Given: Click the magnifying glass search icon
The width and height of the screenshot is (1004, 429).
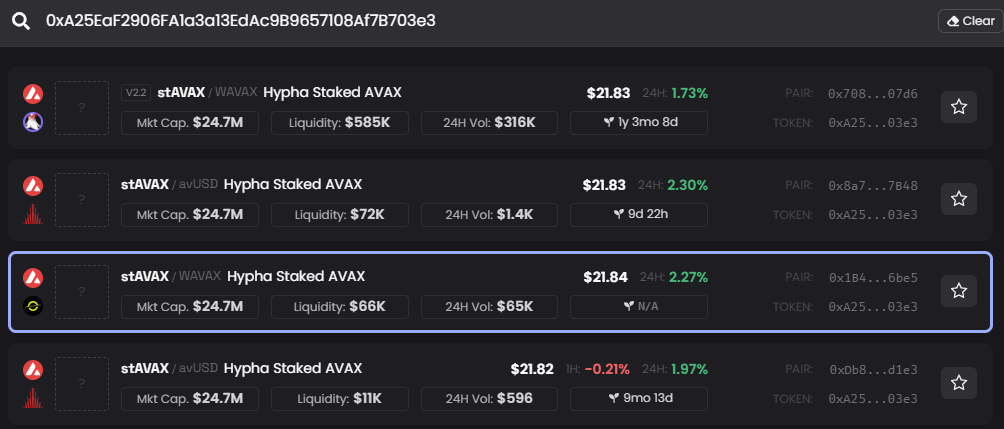Looking at the screenshot, I should 21,21.
